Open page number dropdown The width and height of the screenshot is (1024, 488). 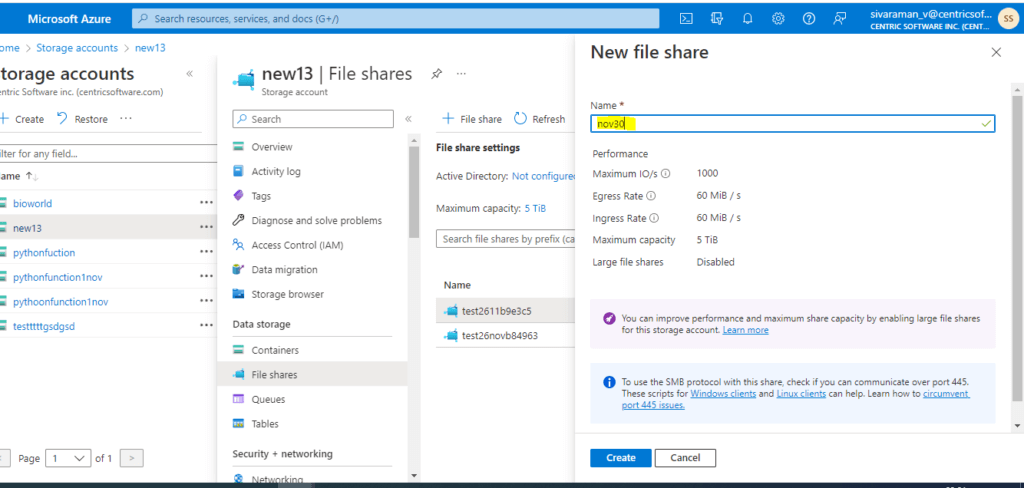tap(68, 459)
